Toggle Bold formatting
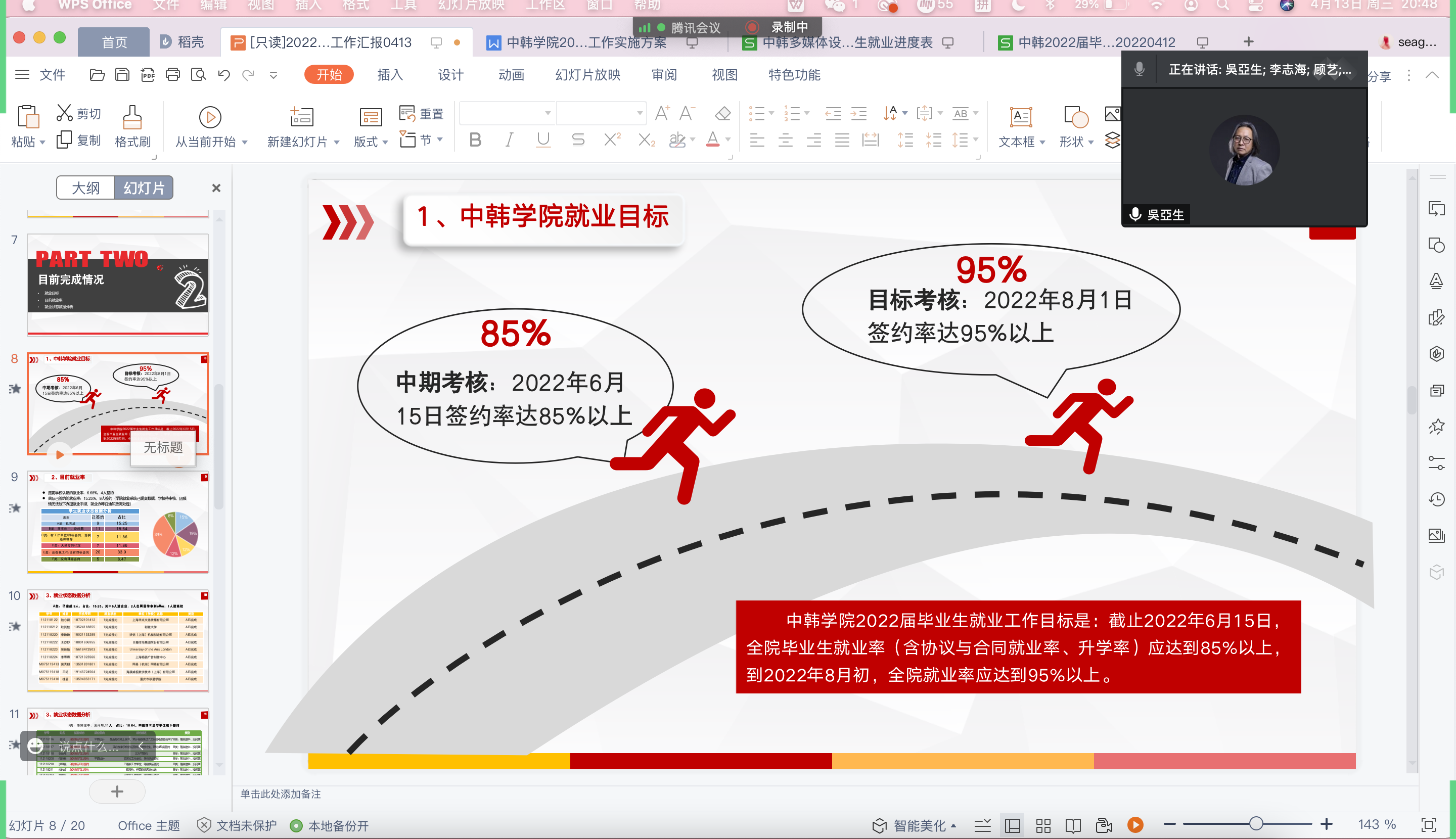 [475, 140]
